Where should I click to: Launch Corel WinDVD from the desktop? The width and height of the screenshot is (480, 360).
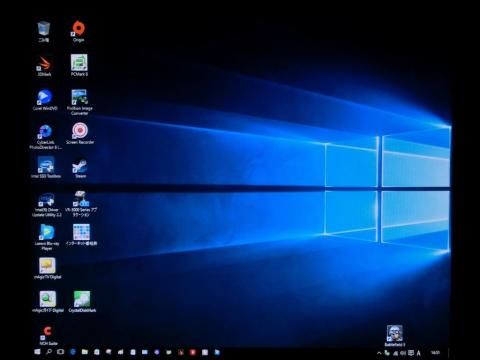(45, 100)
